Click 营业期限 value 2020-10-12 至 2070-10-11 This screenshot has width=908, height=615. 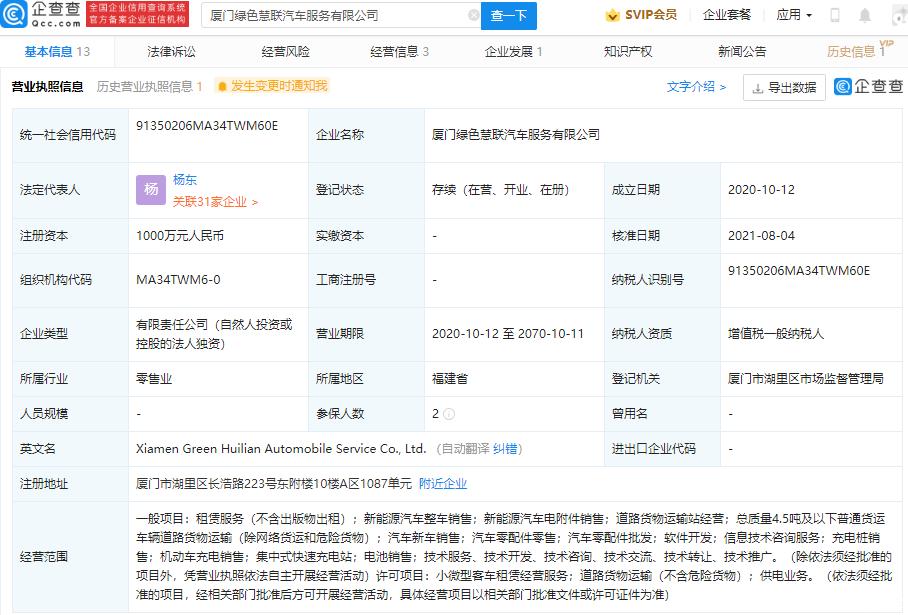point(508,334)
